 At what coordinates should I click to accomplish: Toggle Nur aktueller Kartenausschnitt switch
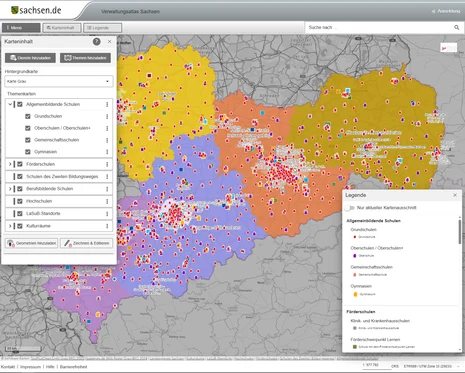[x=350, y=208]
